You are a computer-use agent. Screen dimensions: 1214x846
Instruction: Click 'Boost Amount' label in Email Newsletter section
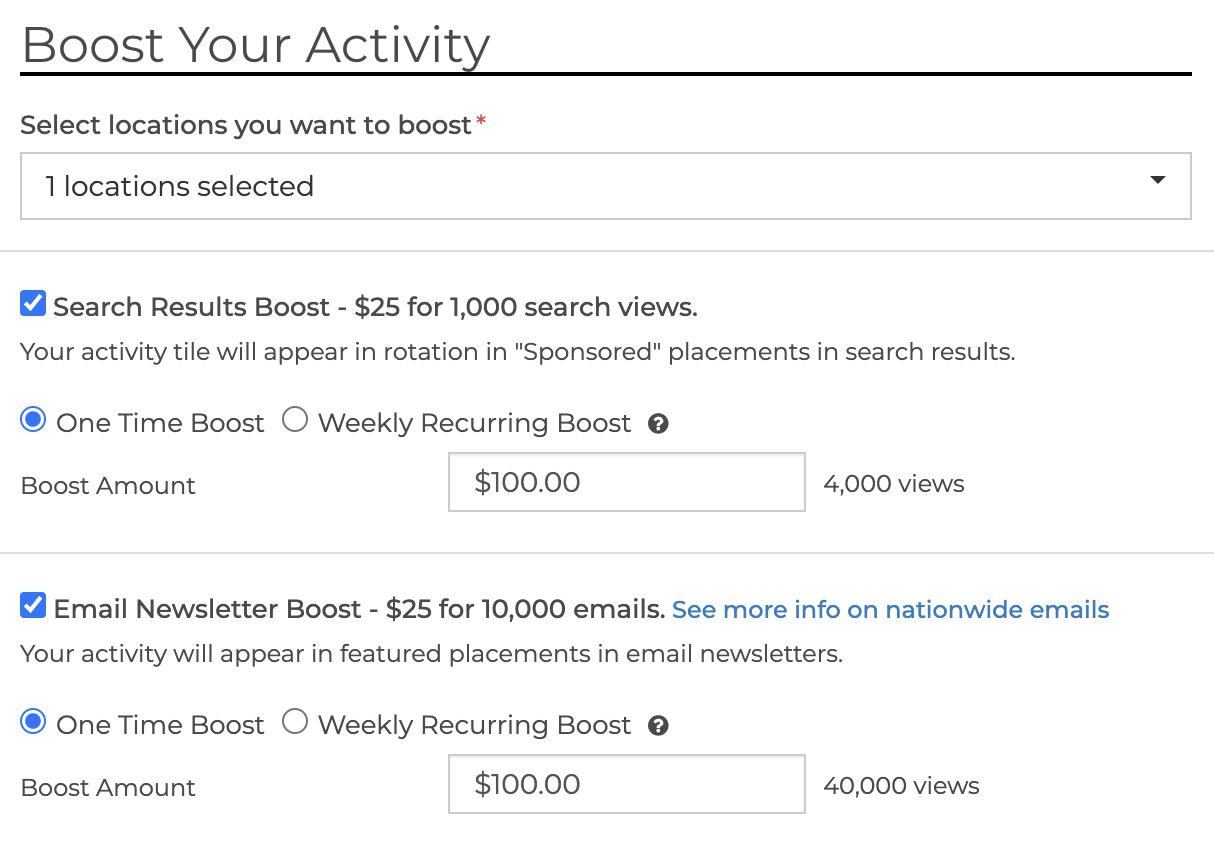(x=108, y=788)
